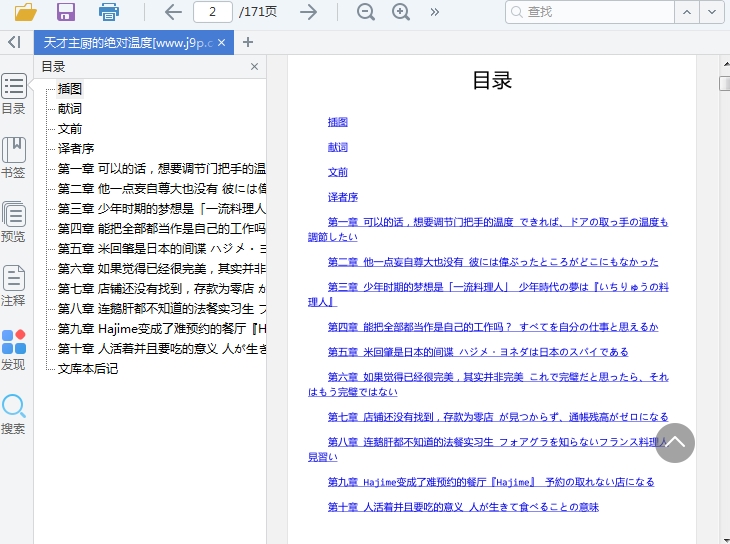Click the zoom out magnifier icon
This screenshot has height=544, width=730.
click(x=366, y=12)
